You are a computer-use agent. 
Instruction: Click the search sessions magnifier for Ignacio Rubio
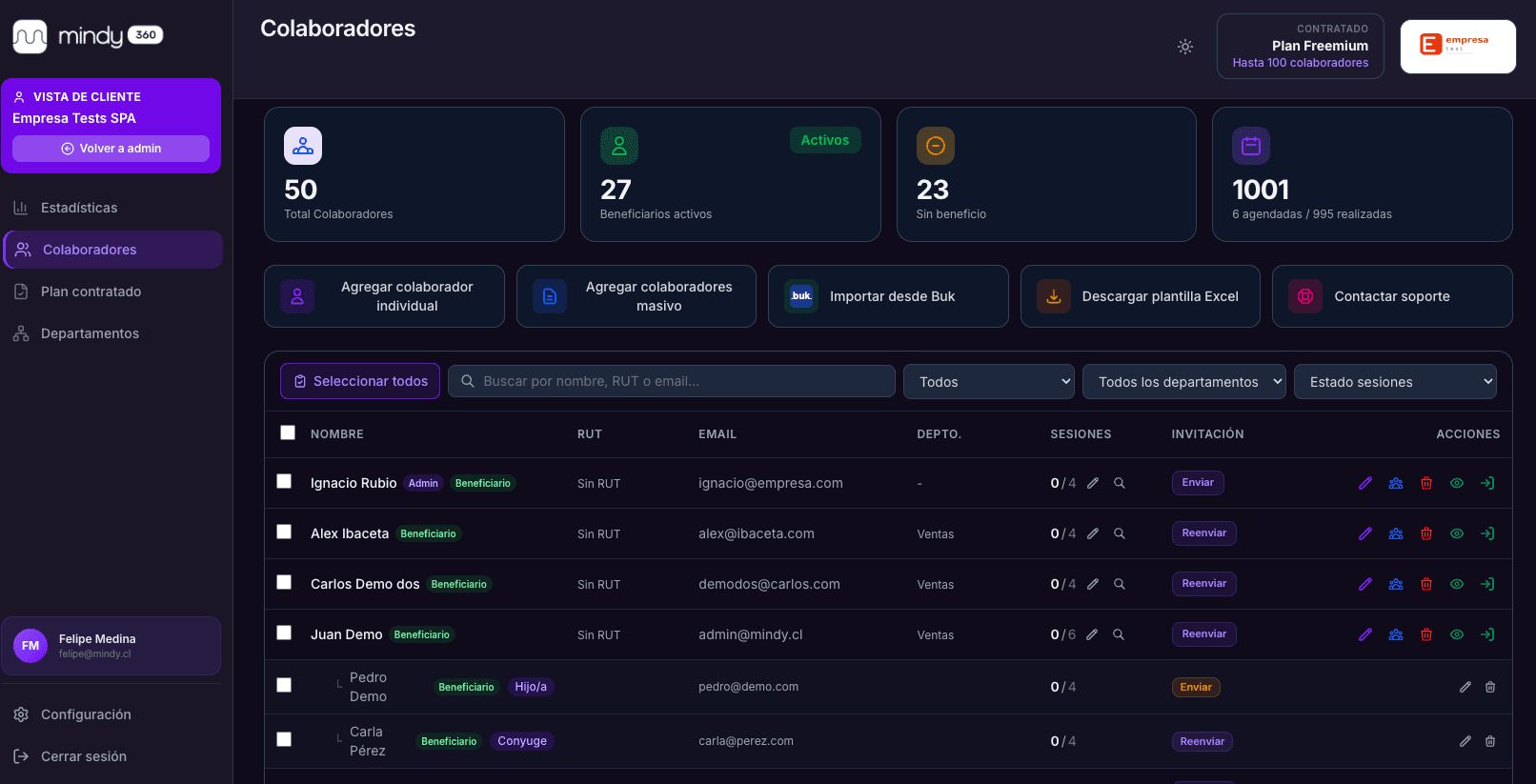point(1120,483)
